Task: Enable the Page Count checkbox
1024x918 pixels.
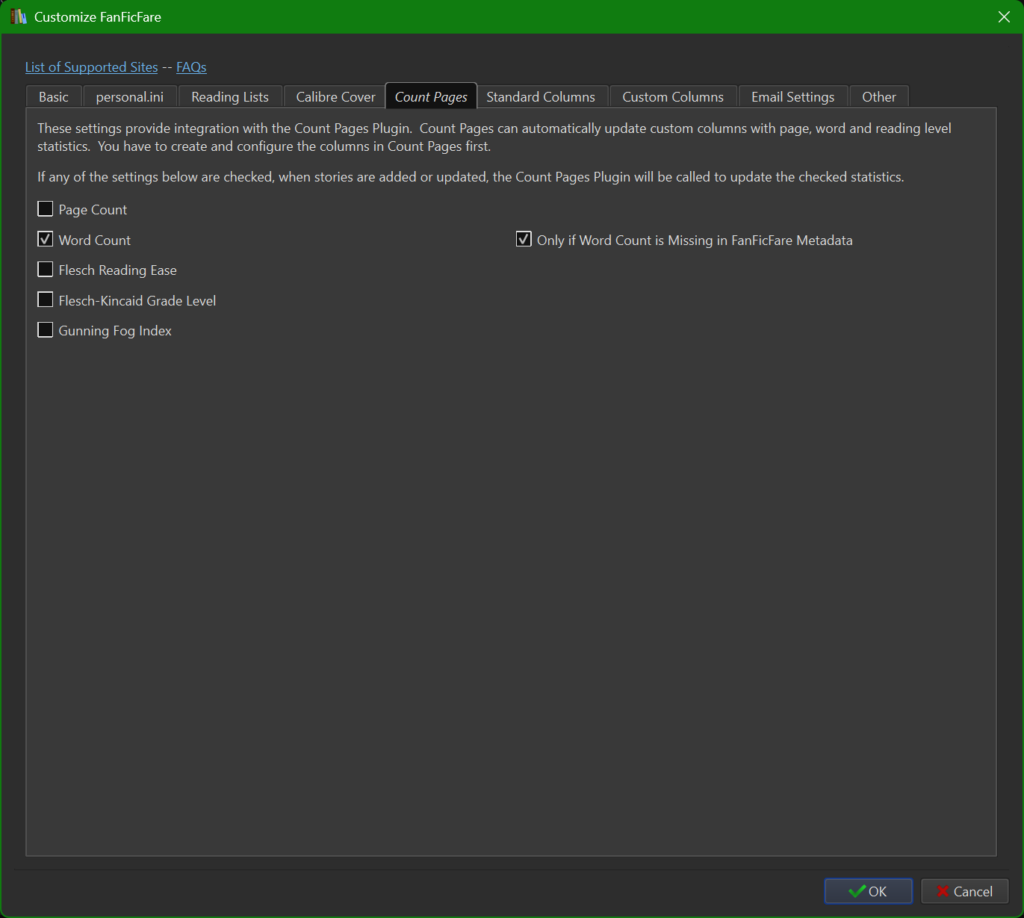Action: click(44, 208)
